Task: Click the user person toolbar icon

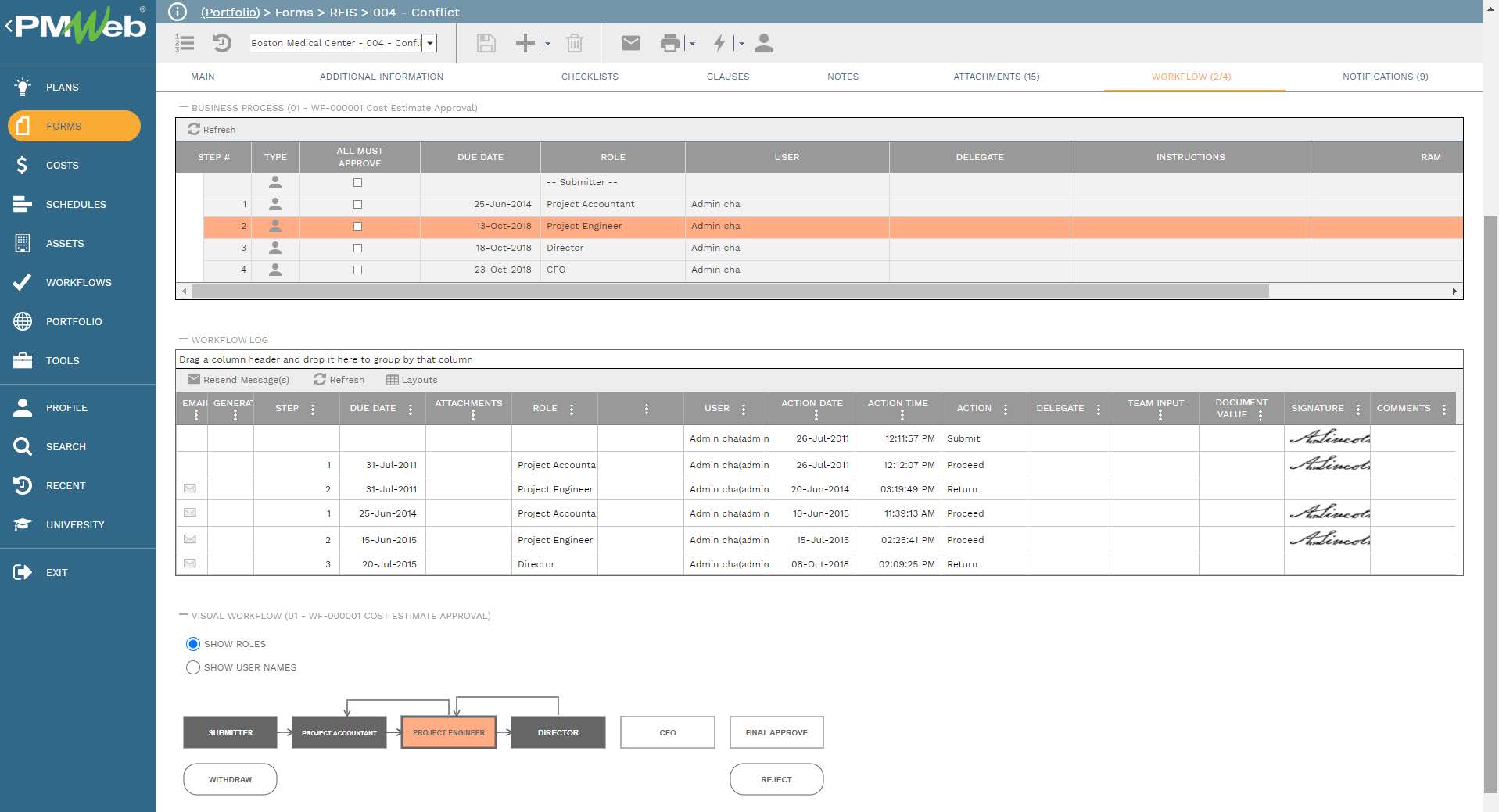Action: tap(764, 43)
